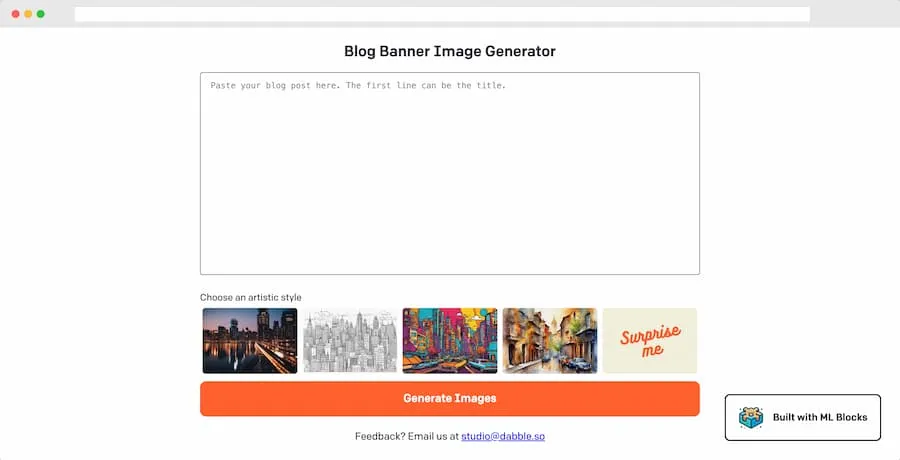This screenshot has height=460, width=900.
Task: Select the night city photo style
Action: [250, 341]
